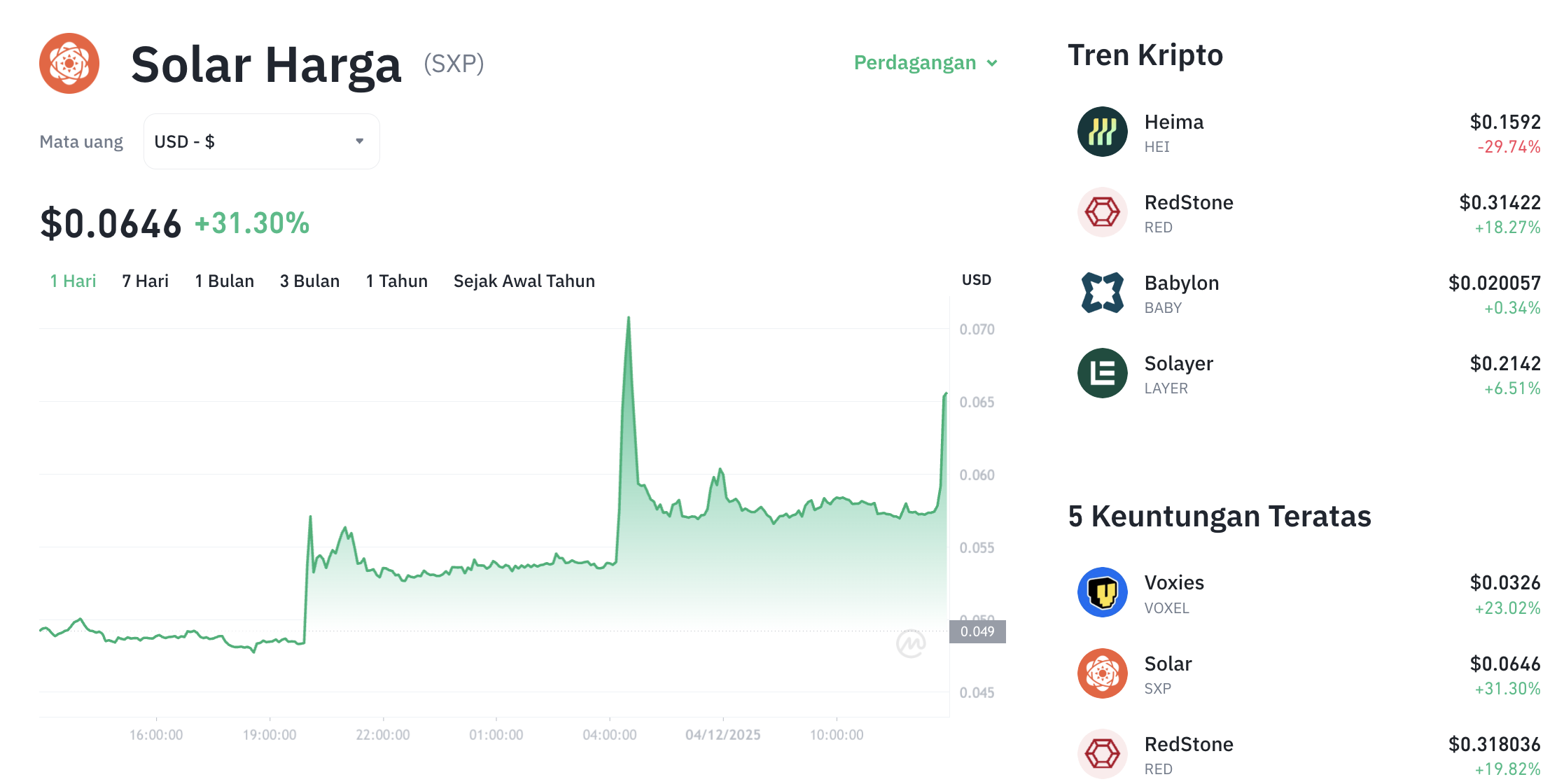Screen dimensions: 1550x784
Task: Switch to the 7 Hari chart view
Action: click(144, 281)
